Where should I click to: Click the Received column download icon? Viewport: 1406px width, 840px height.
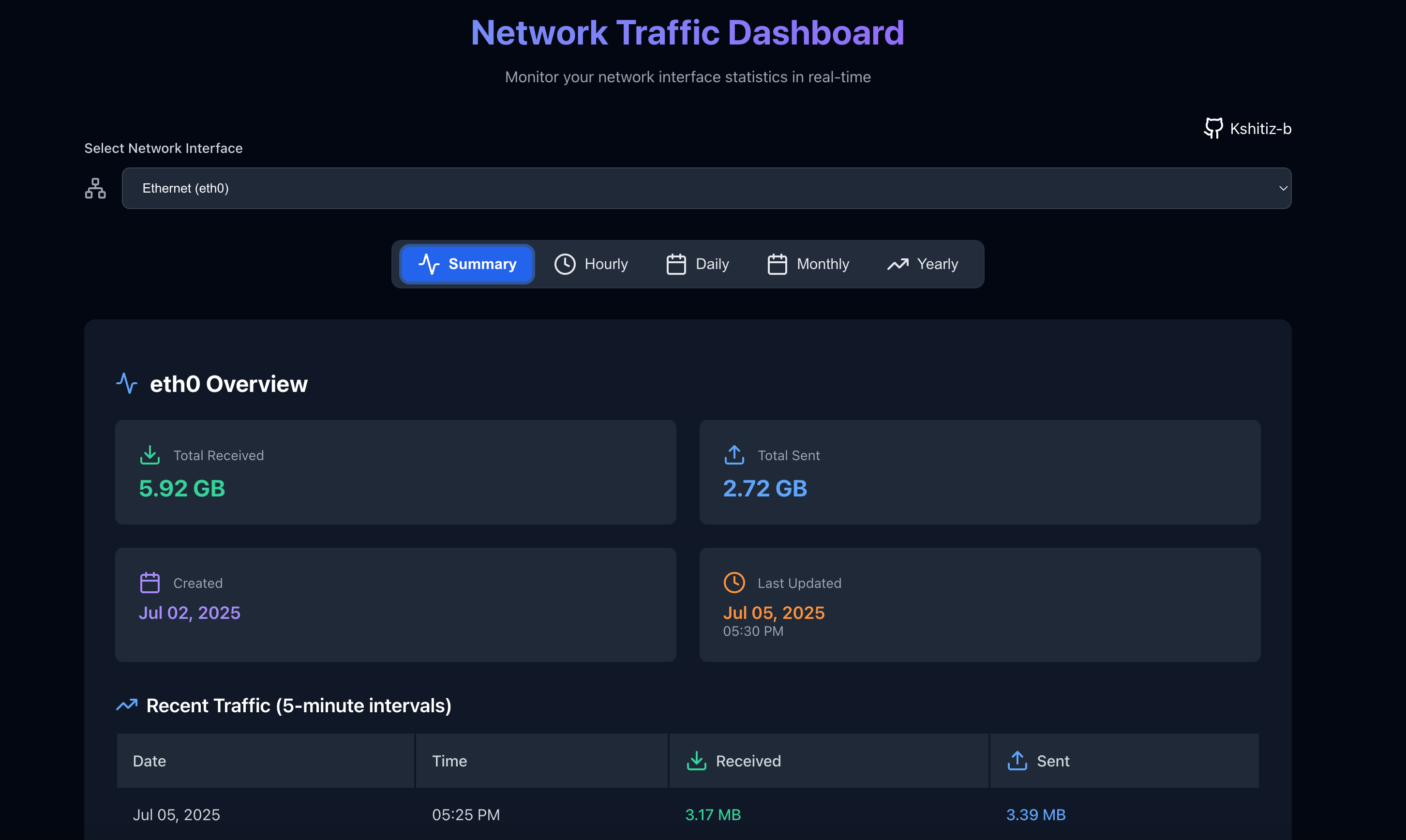click(x=696, y=761)
